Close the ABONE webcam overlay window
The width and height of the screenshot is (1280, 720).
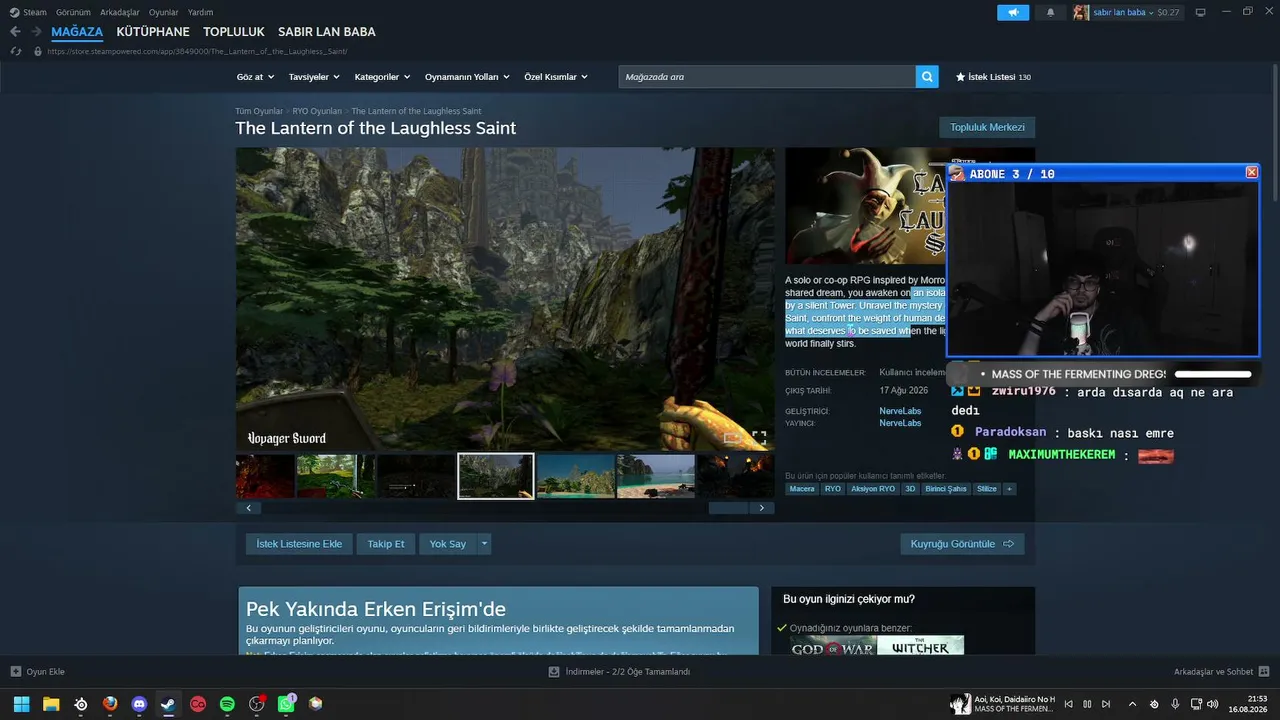pos(1251,173)
